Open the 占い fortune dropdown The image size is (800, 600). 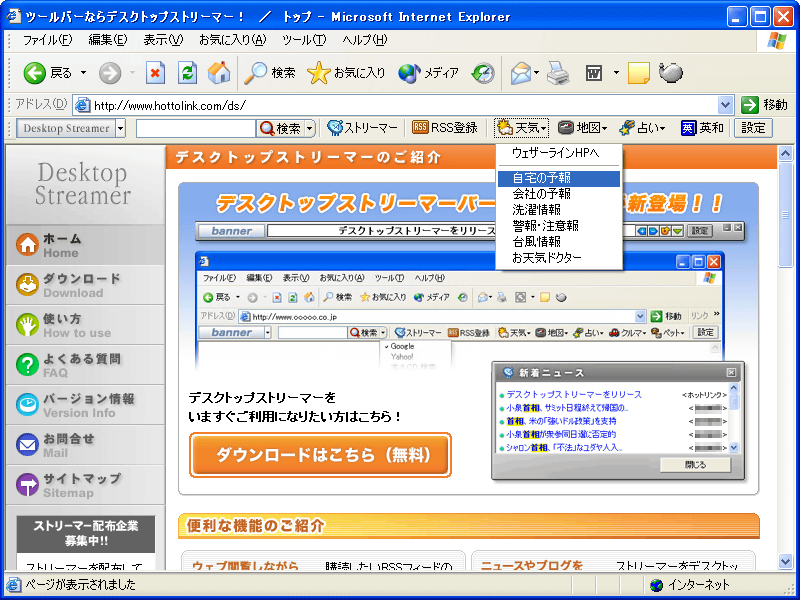642,128
